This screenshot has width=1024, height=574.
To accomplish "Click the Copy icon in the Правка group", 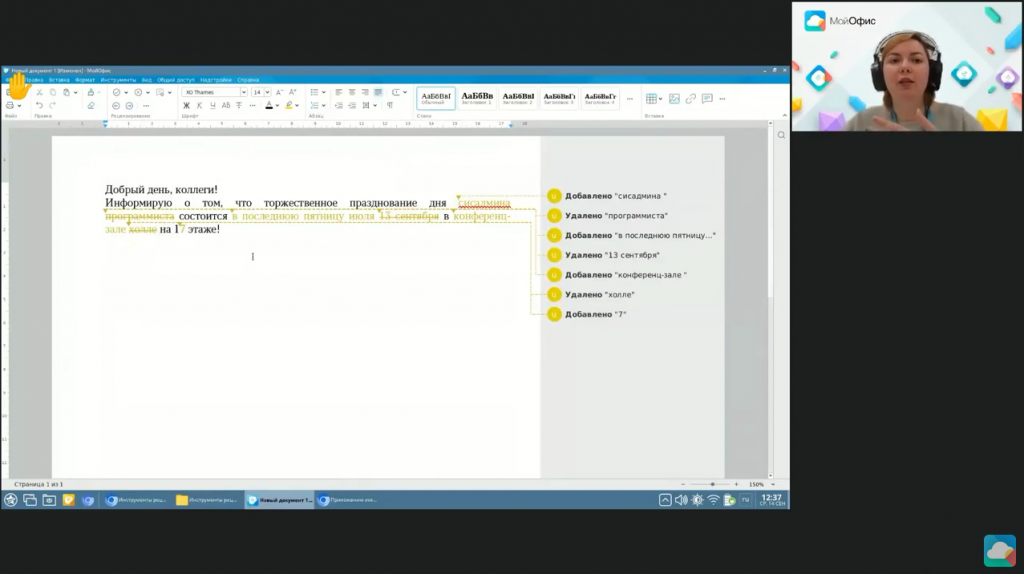I will (53, 93).
